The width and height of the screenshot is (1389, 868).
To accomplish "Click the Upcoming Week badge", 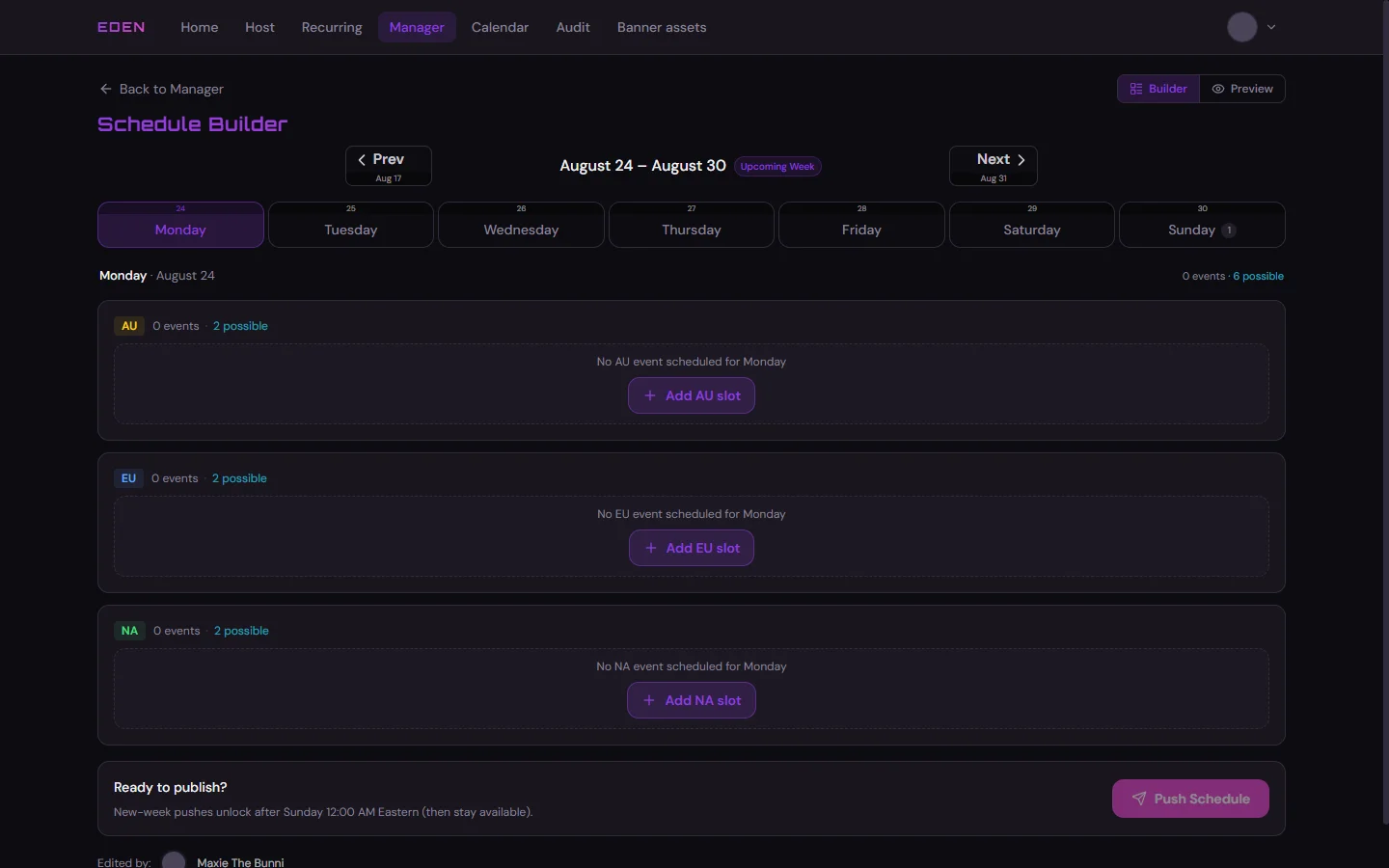I will 777,167.
